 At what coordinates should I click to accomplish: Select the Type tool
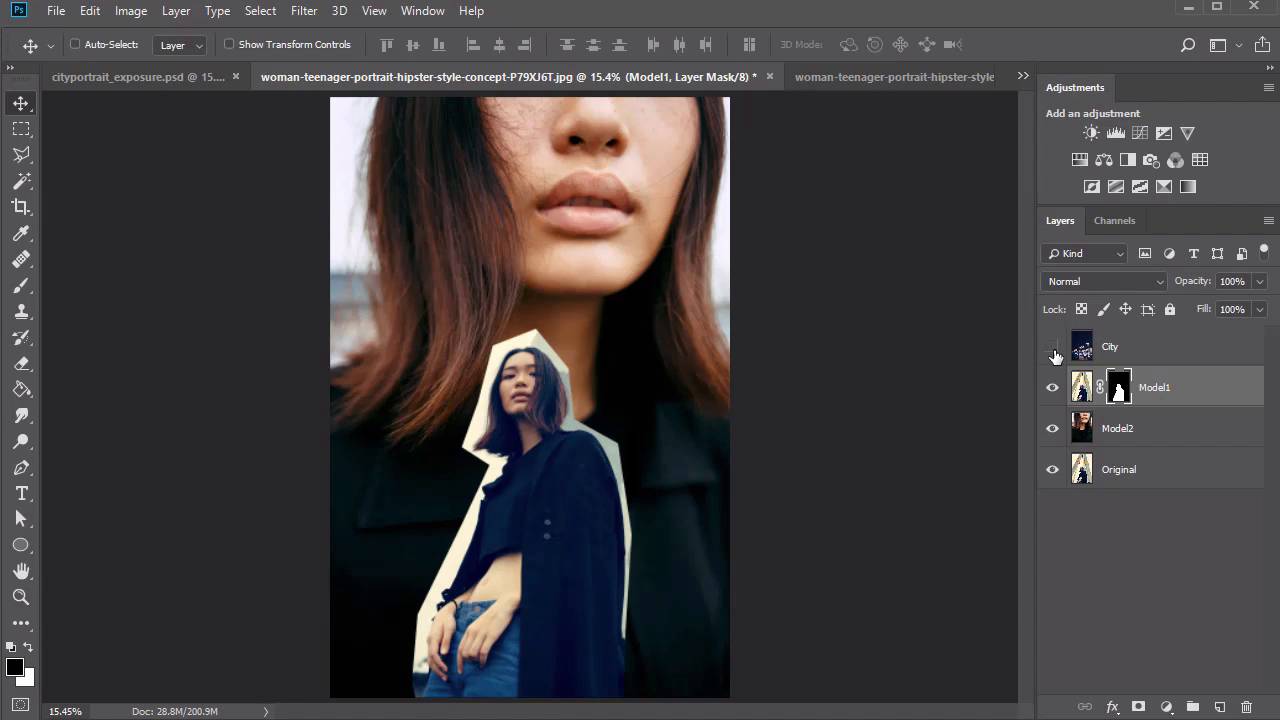click(x=21, y=493)
